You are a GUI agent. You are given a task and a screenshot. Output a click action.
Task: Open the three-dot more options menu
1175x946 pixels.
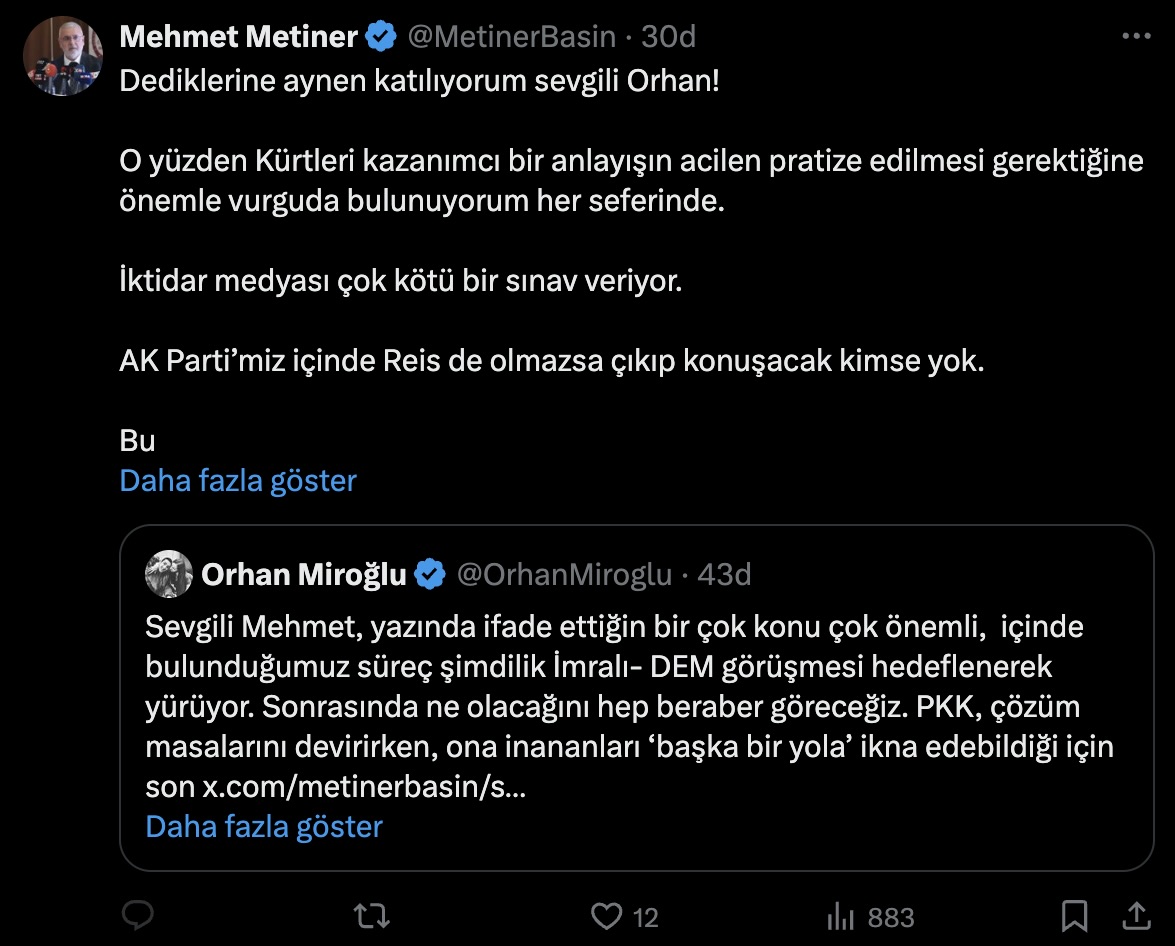pyautogui.click(x=1137, y=37)
